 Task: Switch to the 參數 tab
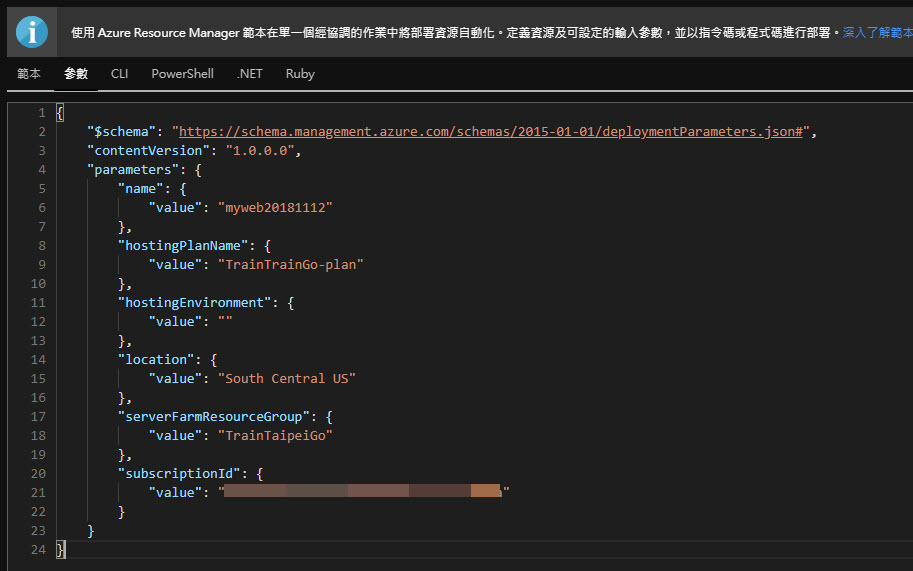76,74
